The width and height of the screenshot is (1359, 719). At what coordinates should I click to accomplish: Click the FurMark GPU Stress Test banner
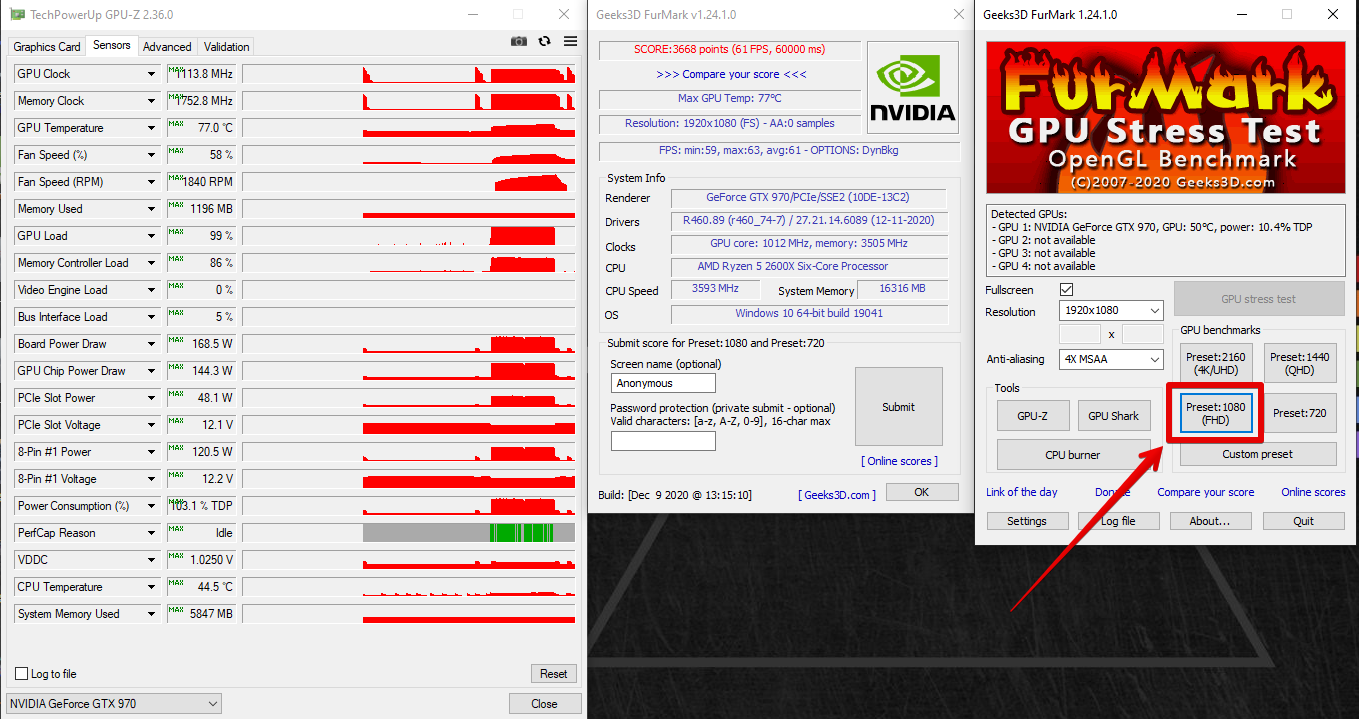point(1165,117)
